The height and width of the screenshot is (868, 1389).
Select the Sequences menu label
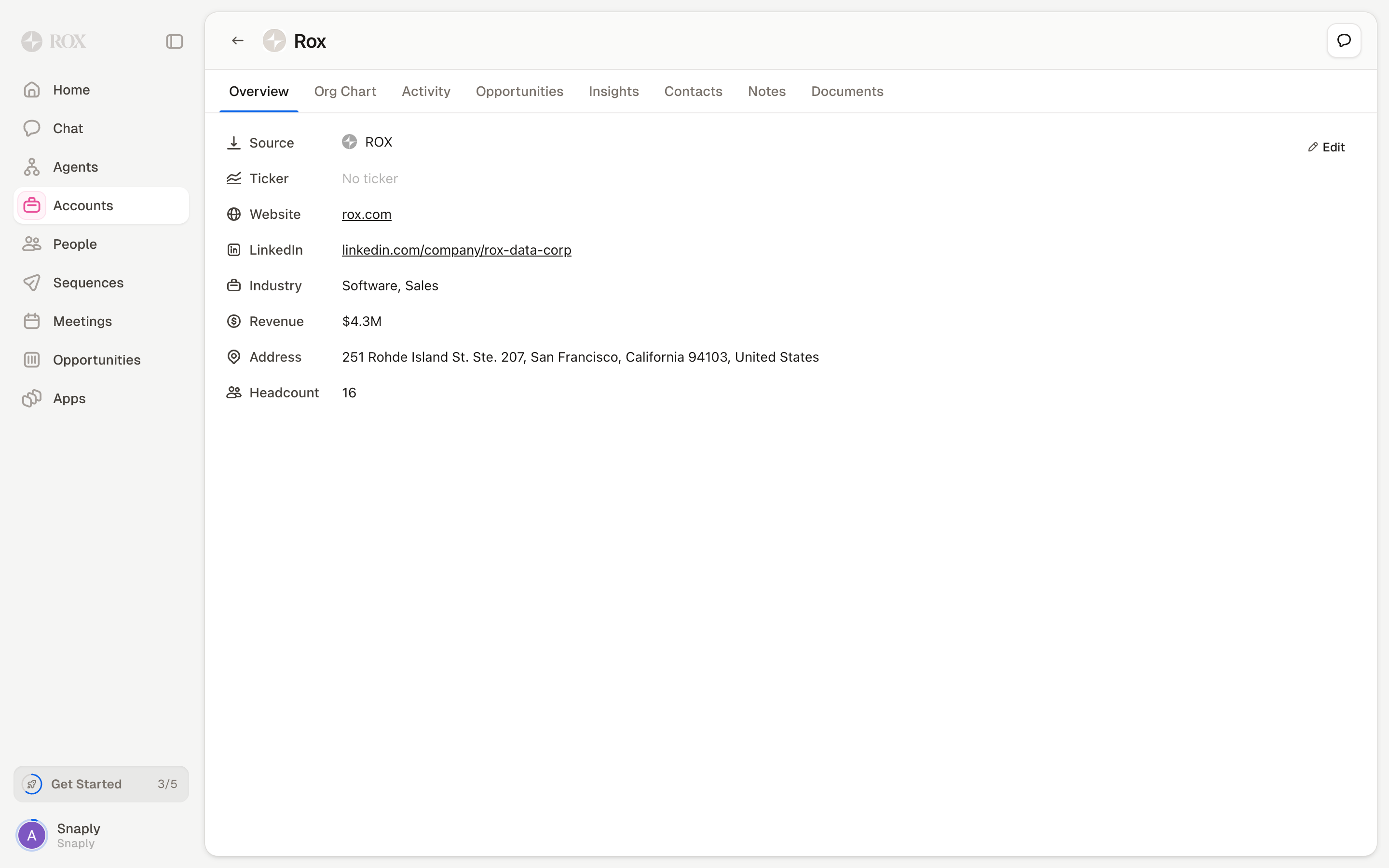click(88, 283)
